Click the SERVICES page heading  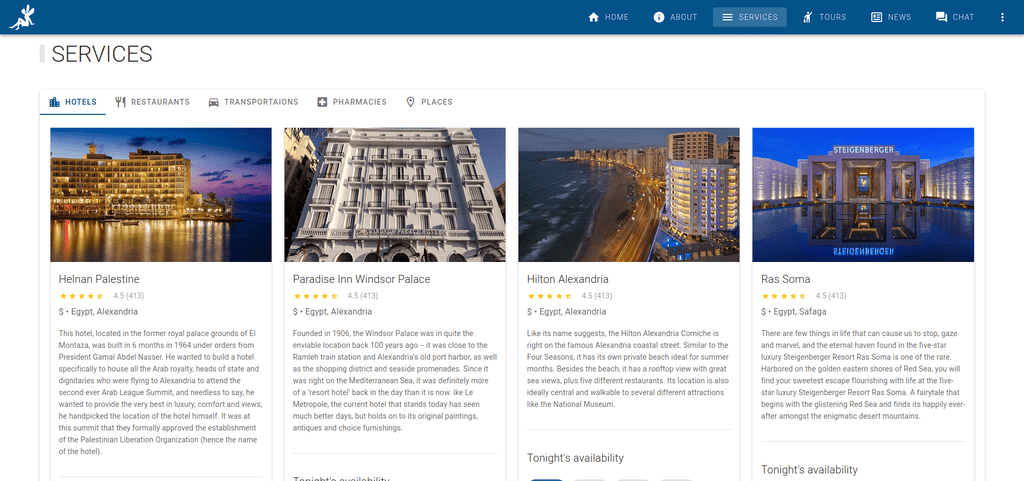tap(102, 54)
